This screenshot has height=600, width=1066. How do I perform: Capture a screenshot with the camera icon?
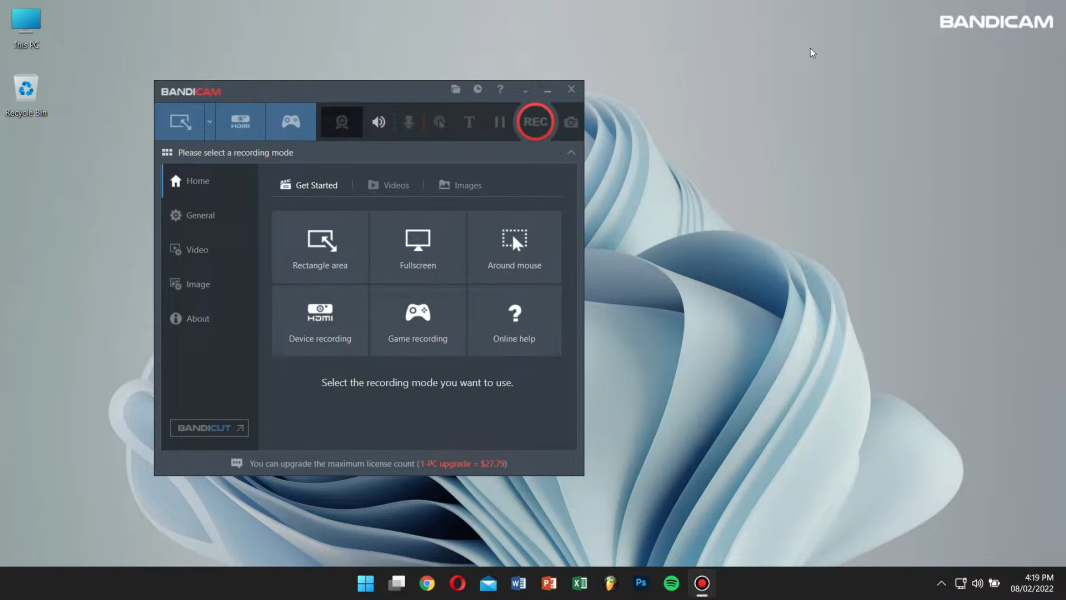click(571, 122)
